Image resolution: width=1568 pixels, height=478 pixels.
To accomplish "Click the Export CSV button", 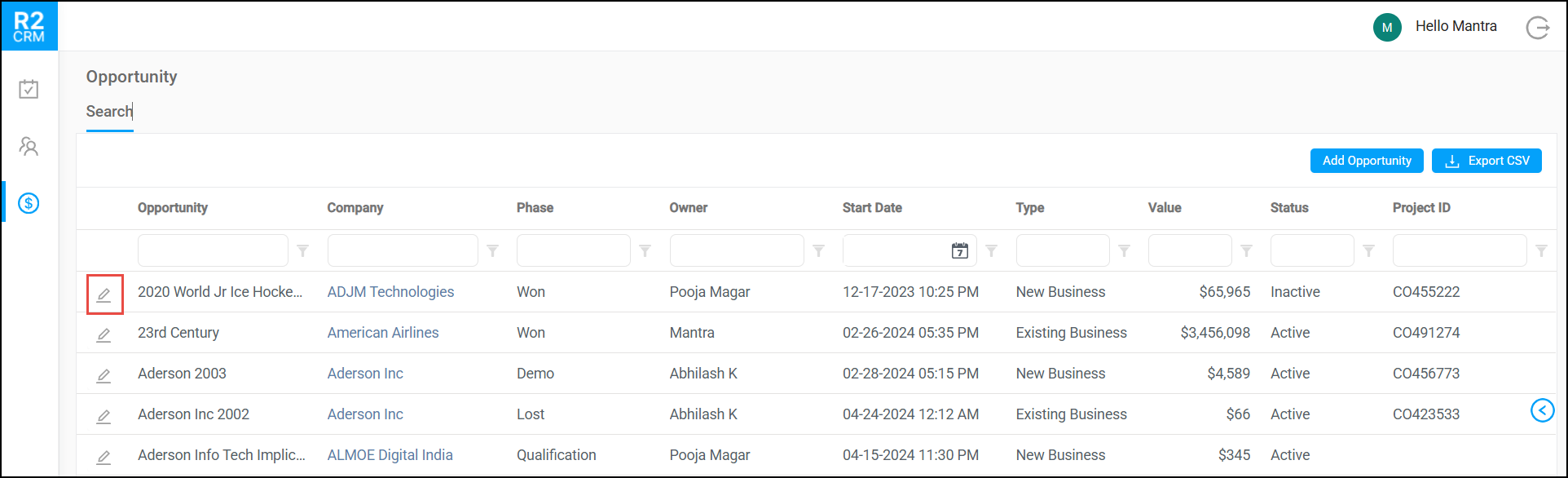I will pos(1487,161).
